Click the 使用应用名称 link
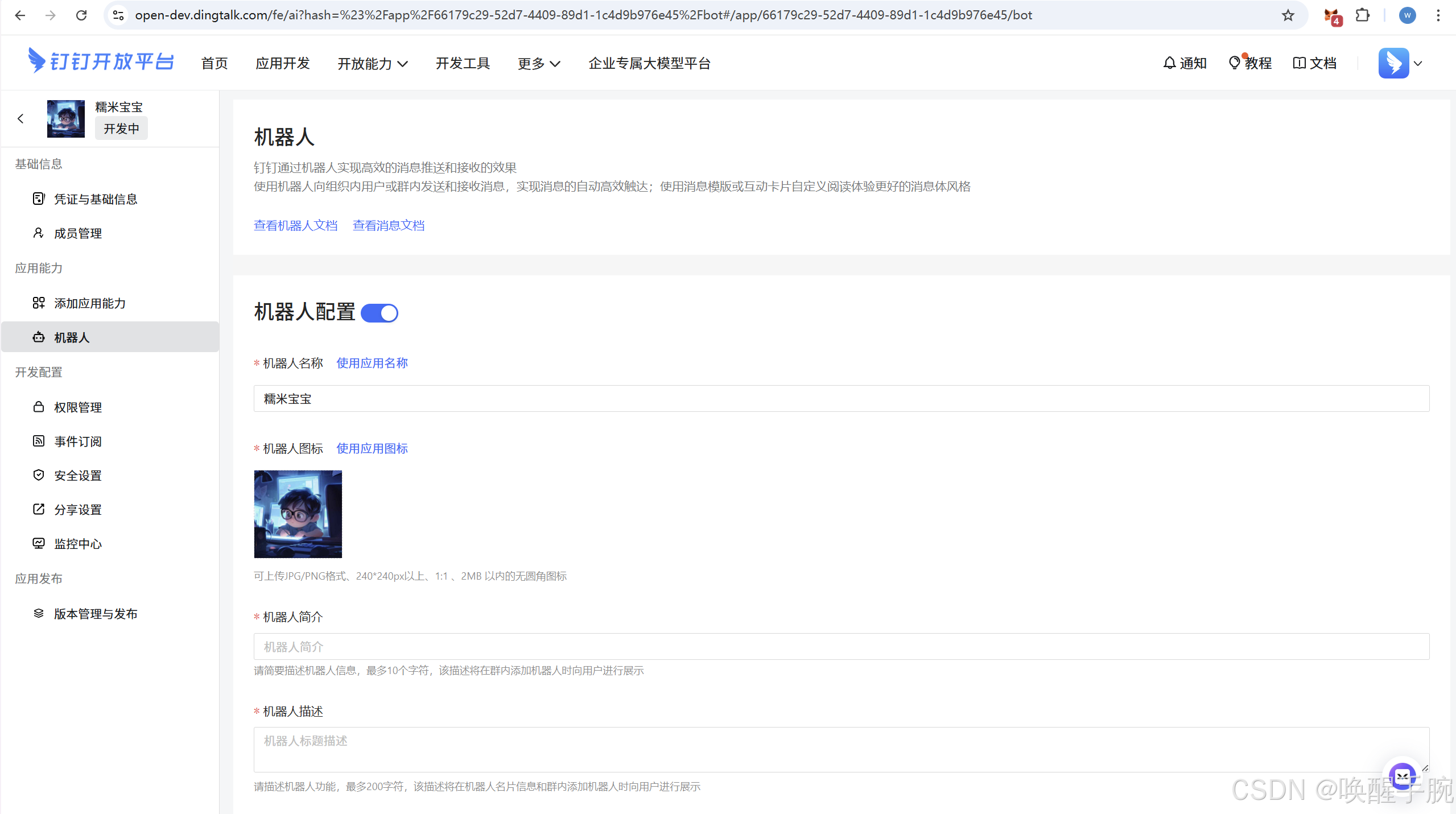Screen dimensions: 1456x814 372,363
